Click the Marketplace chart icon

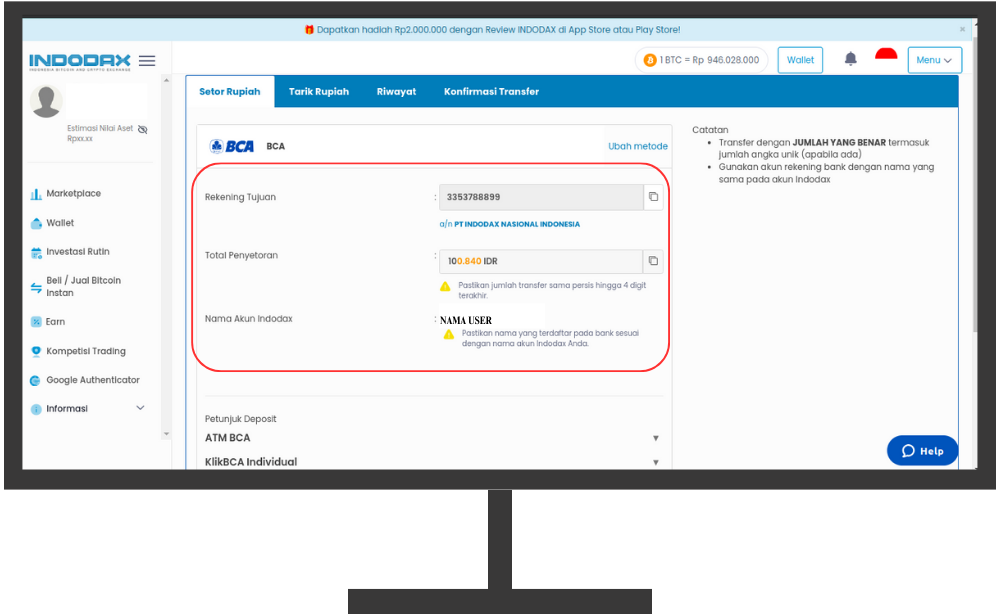coord(36,194)
